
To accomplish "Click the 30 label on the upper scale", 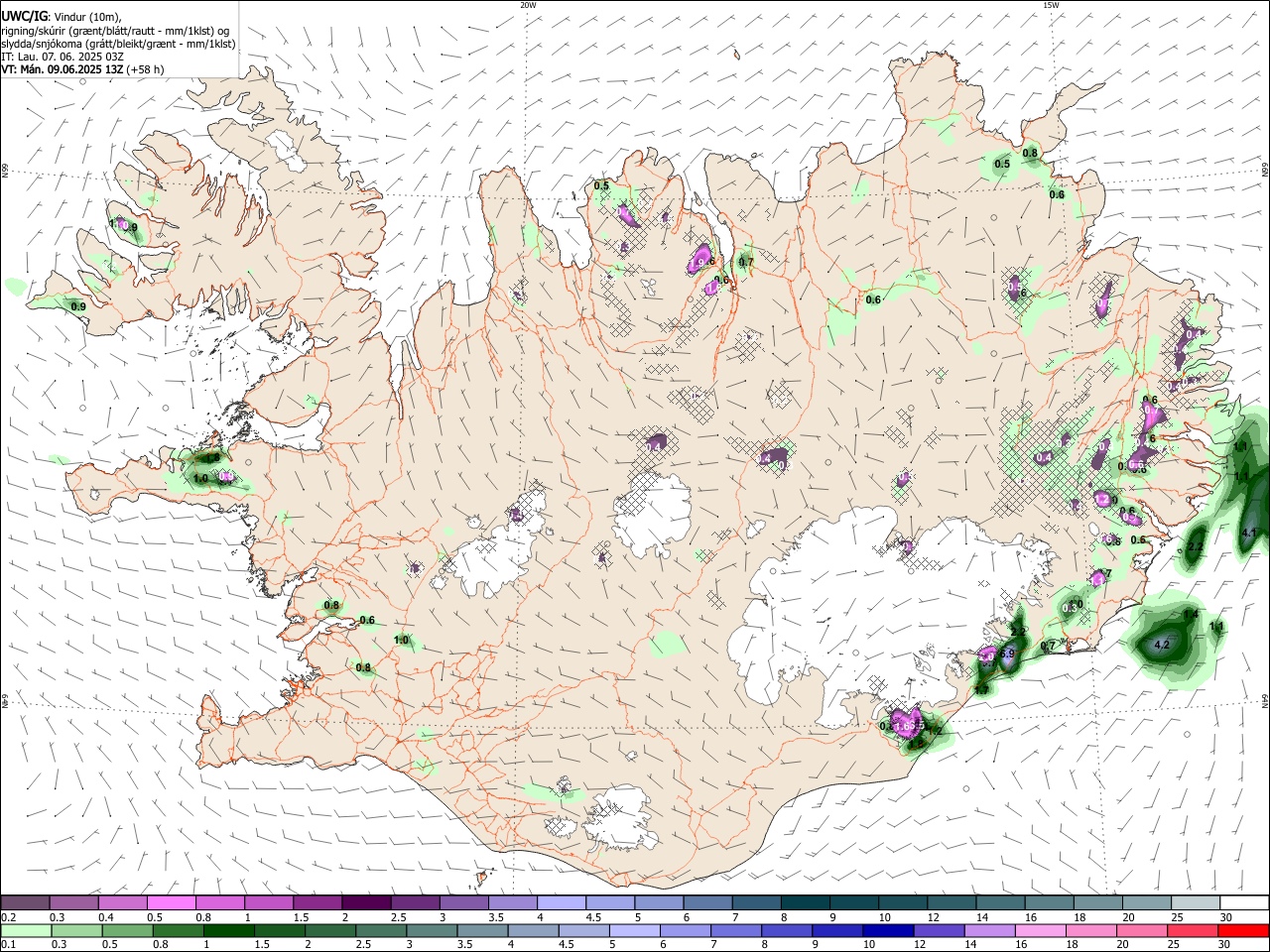I will click(x=1226, y=916).
